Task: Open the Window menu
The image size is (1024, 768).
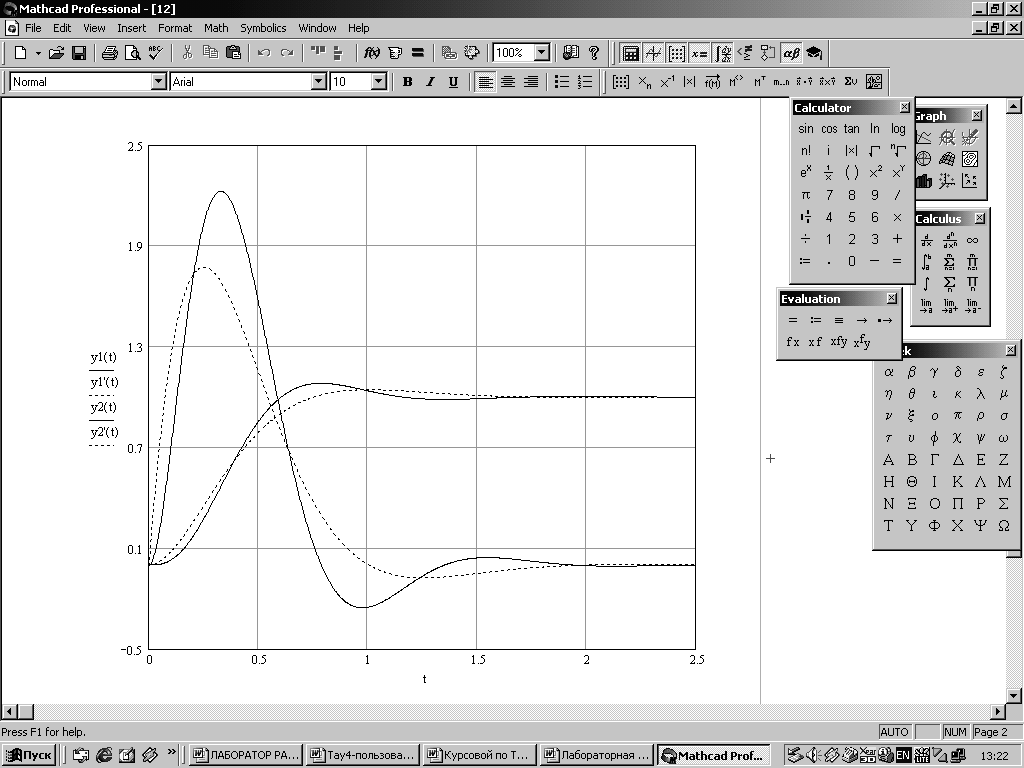Action: click(x=317, y=28)
